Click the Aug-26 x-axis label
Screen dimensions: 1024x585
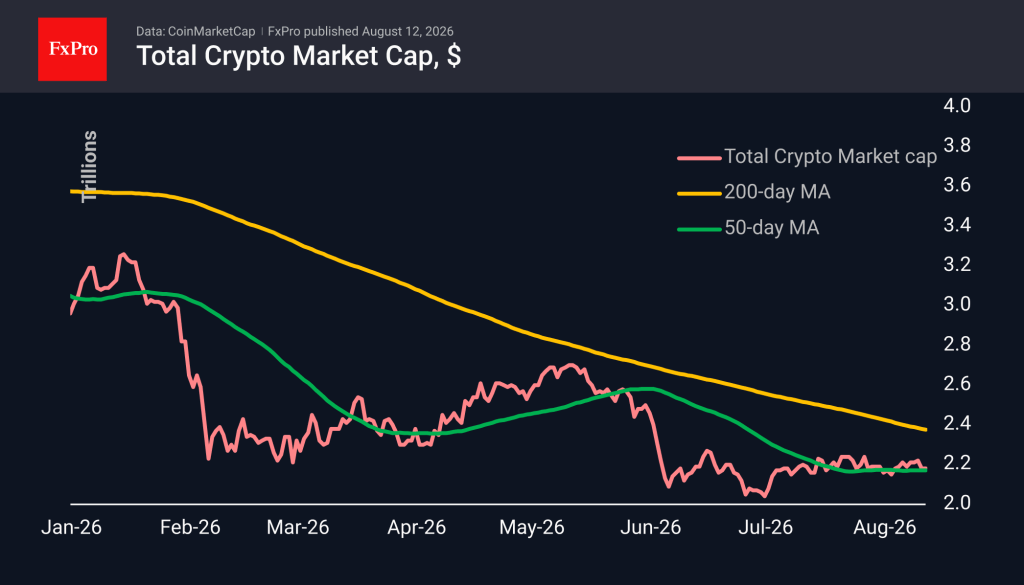tap(885, 528)
